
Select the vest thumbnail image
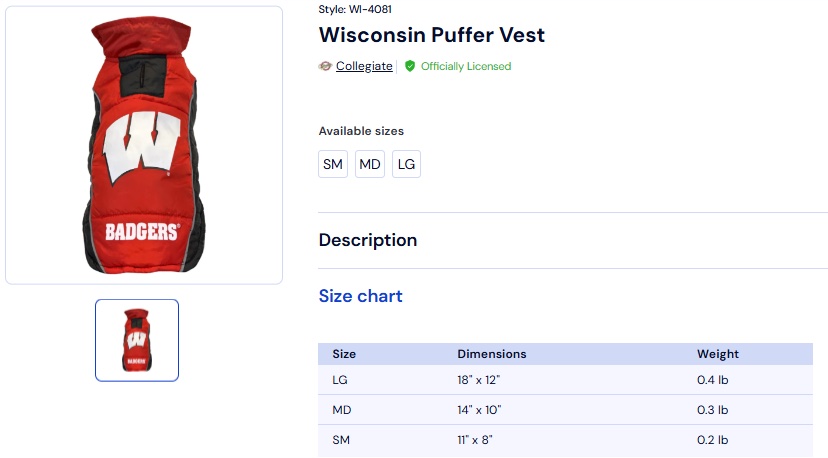pos(137,340)
